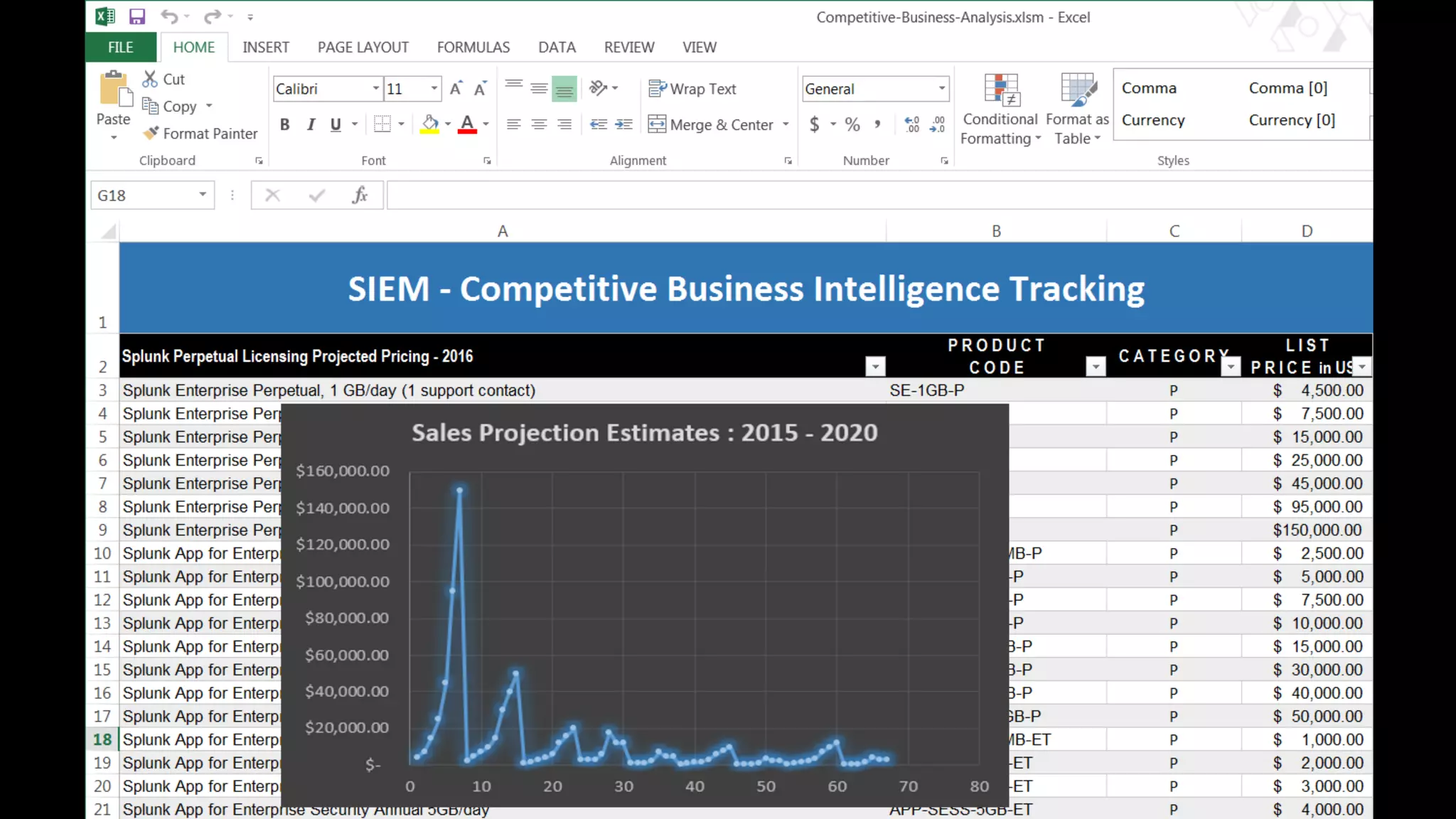The width and height of the screenshot is (1456, 819).
Task: Switch to the FORMULAS ribbon tab
Action: click(x=473, y=47)
